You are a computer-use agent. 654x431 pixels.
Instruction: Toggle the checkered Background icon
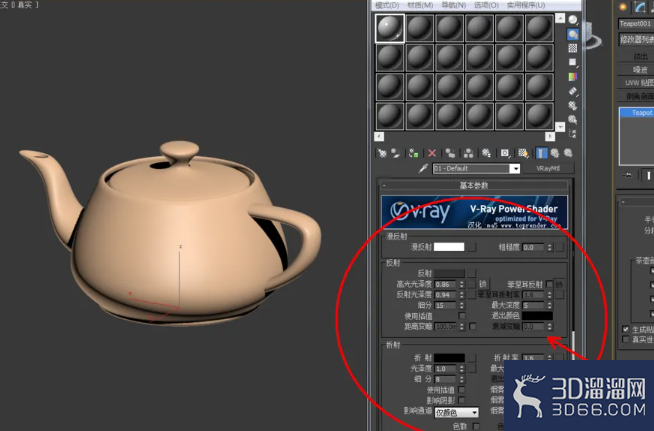point(573,48)
